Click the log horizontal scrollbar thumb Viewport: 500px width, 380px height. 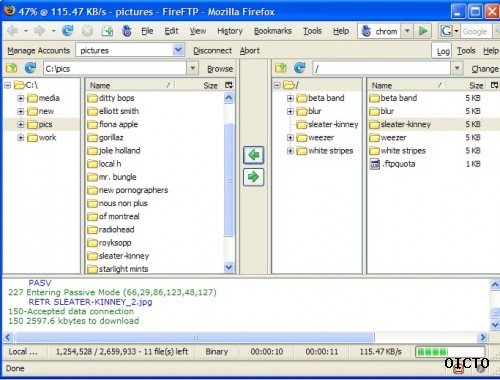pos(194,337)
